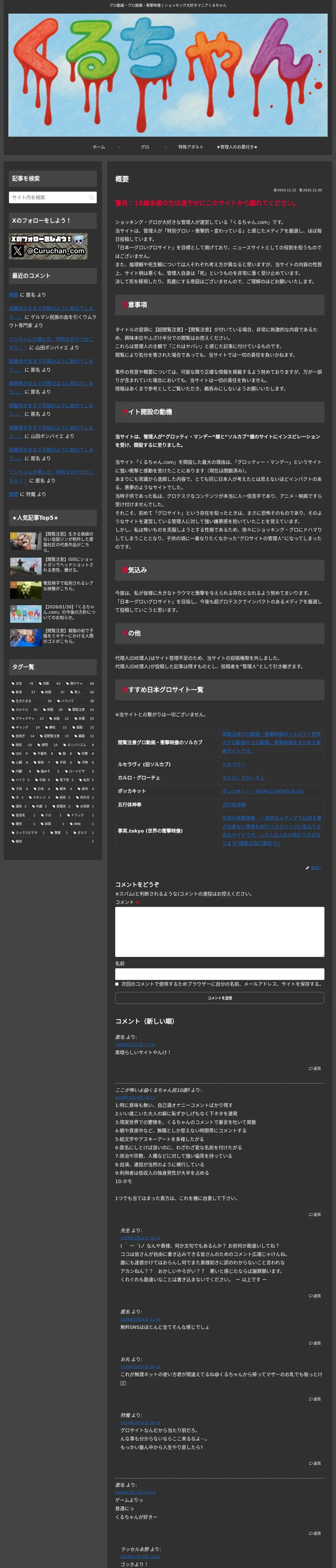336x1568 pixels.
Task: Open the ポッカキット - WORLD NEWS BLOG link
Action: tap(263, 791)
